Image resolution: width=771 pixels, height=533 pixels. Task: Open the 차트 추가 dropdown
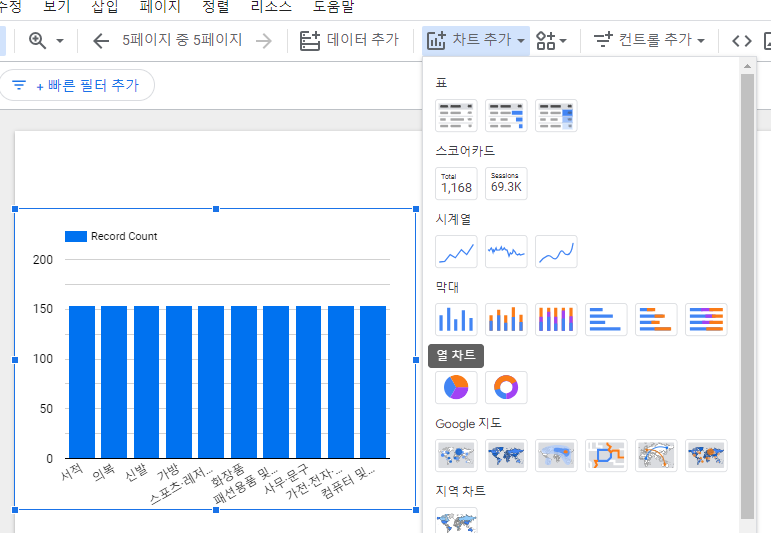tap(475, 40)
